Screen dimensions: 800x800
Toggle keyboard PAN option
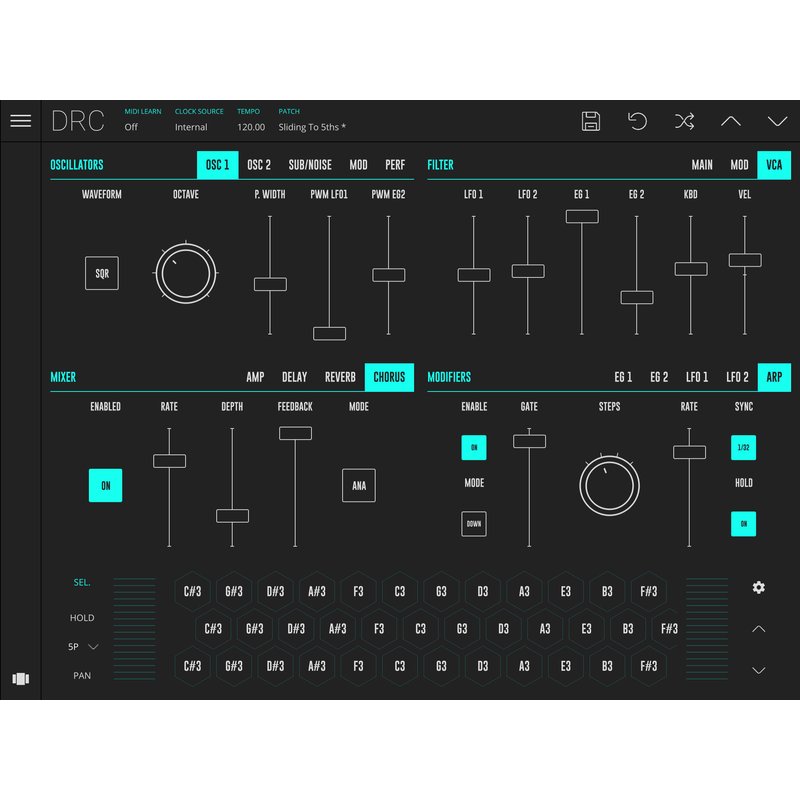click(82, 676)
